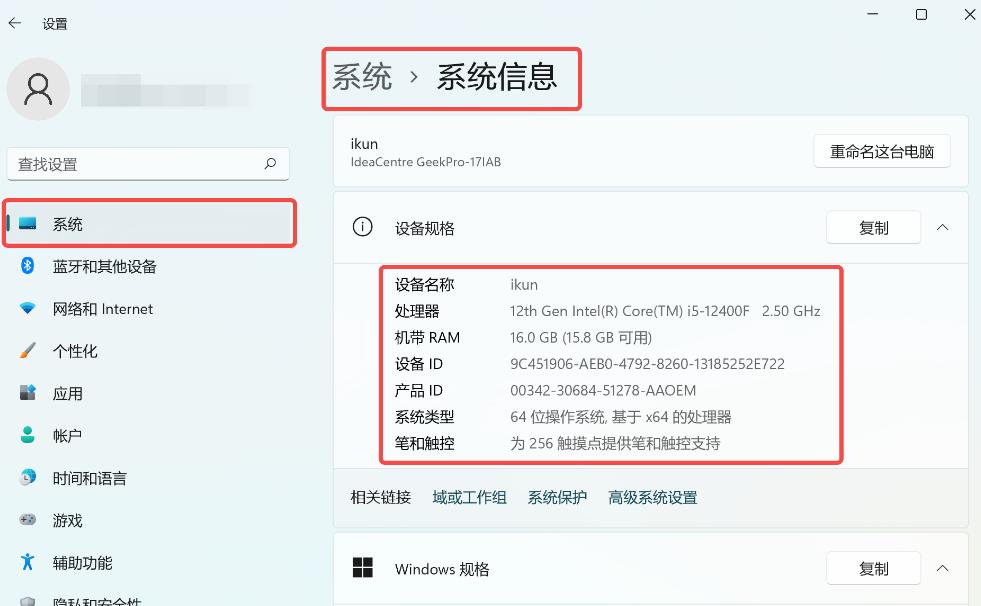981x606 pixels.
Task: Click the user avatar icon
Action: 38,89
